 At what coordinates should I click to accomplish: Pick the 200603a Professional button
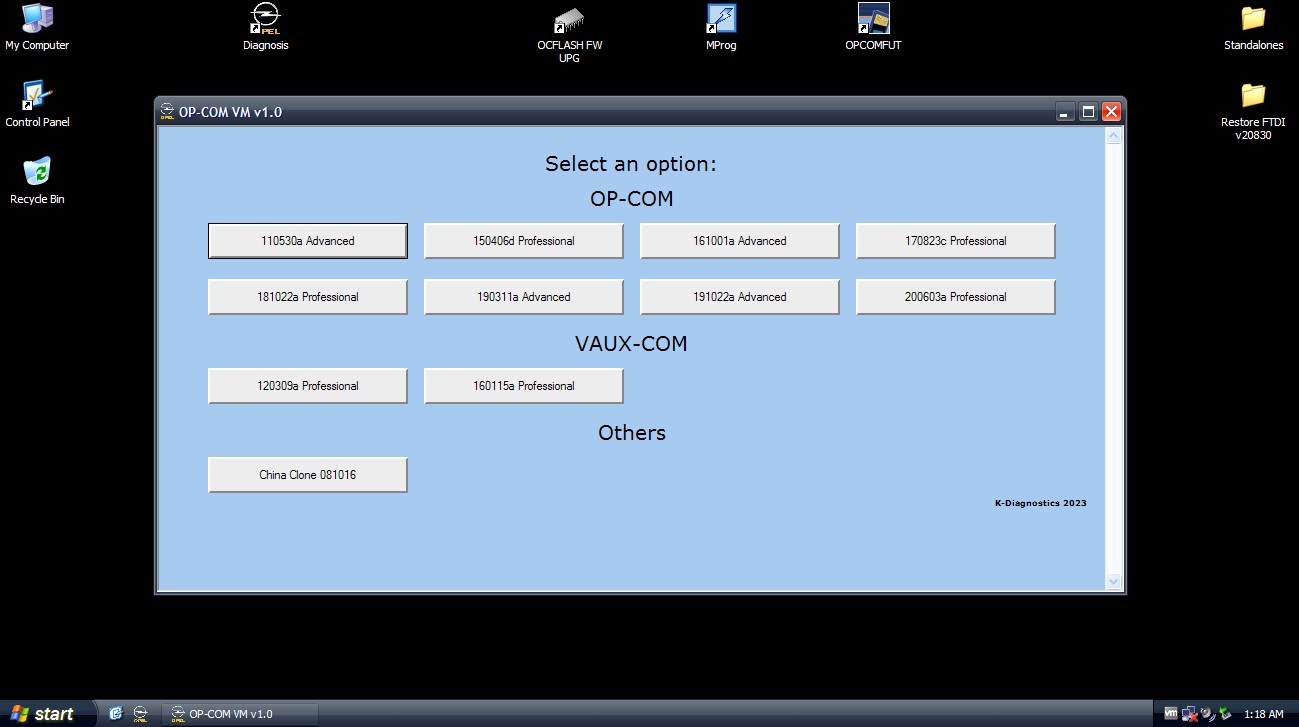pos(956,297)
